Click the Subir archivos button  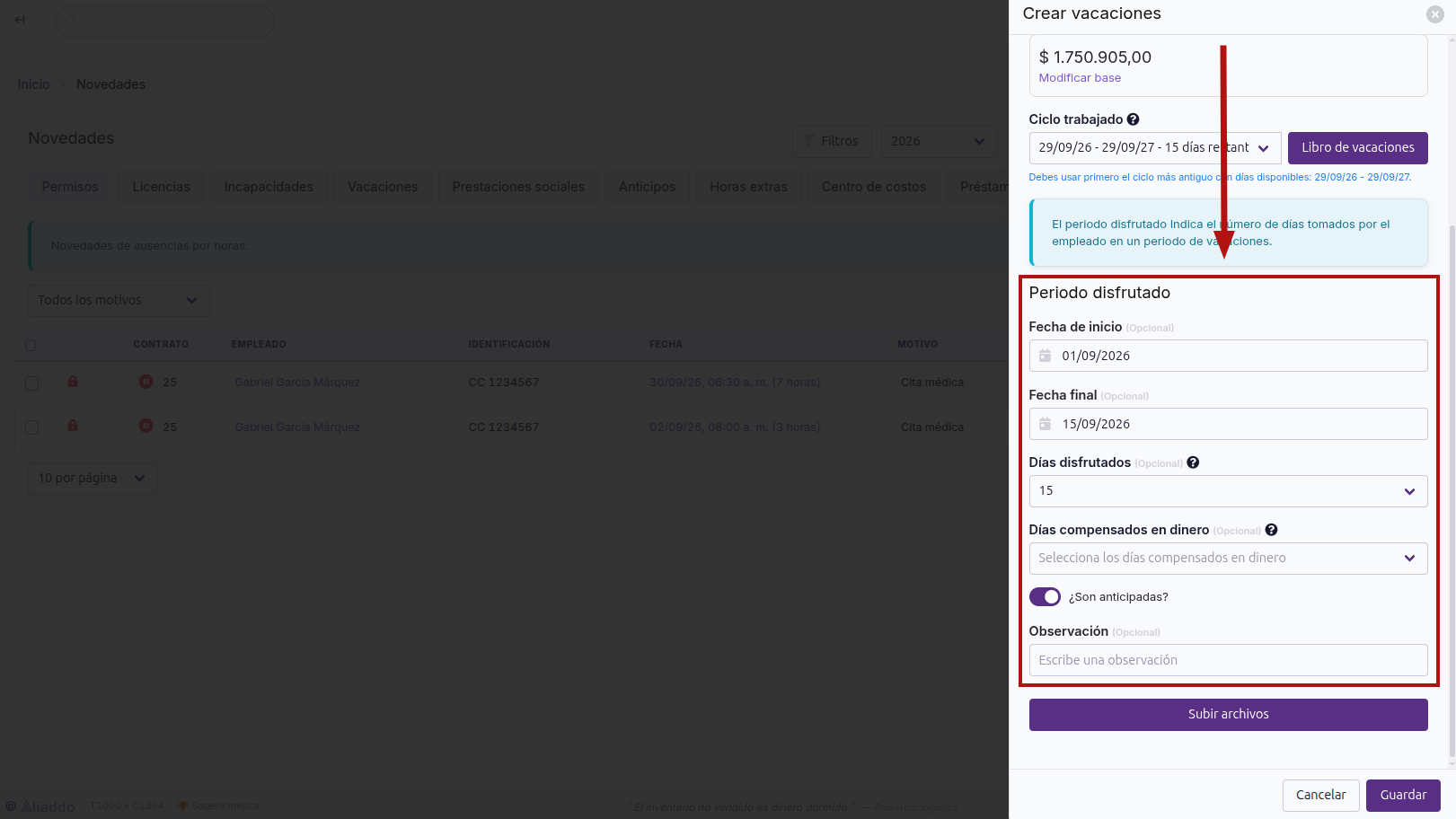[1228, 715]
